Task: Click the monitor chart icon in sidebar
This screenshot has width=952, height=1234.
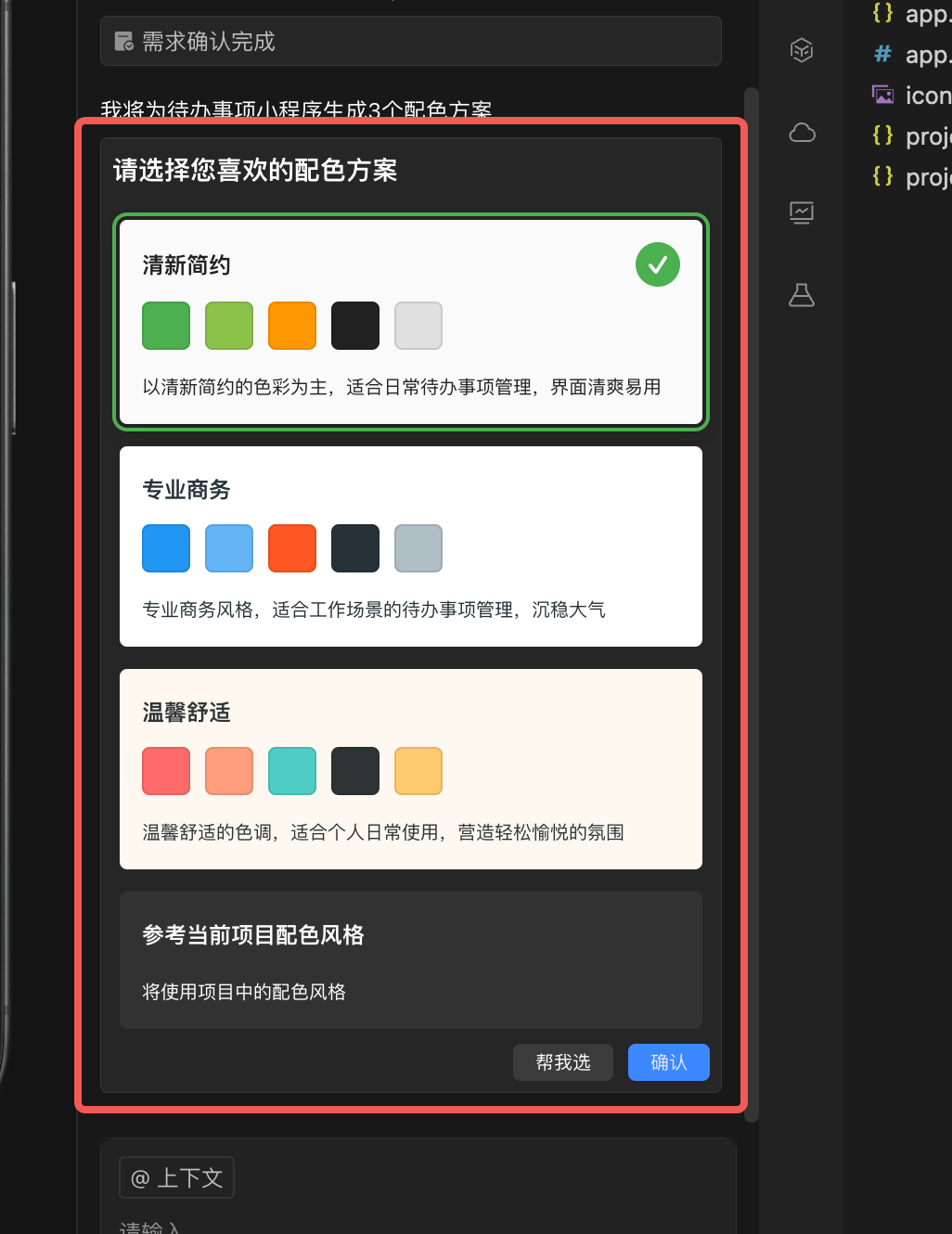Action: [802, 213]
